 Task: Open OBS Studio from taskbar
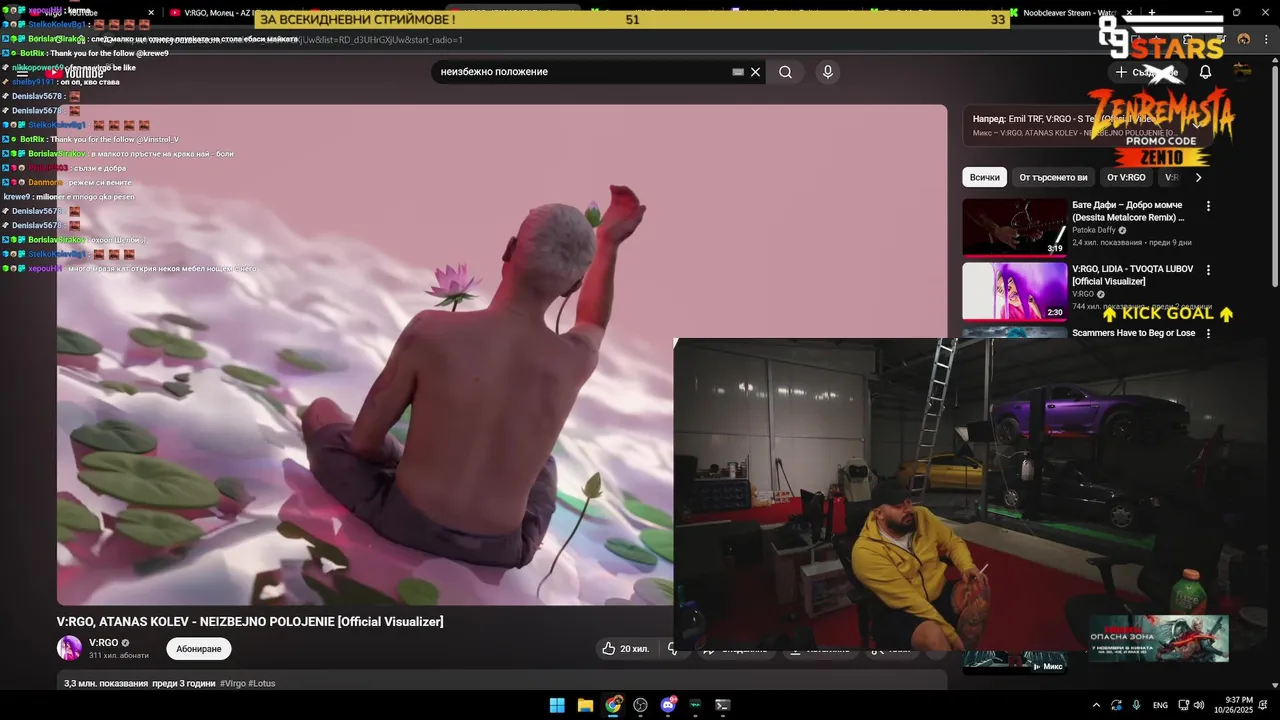[x=641, y=705]
